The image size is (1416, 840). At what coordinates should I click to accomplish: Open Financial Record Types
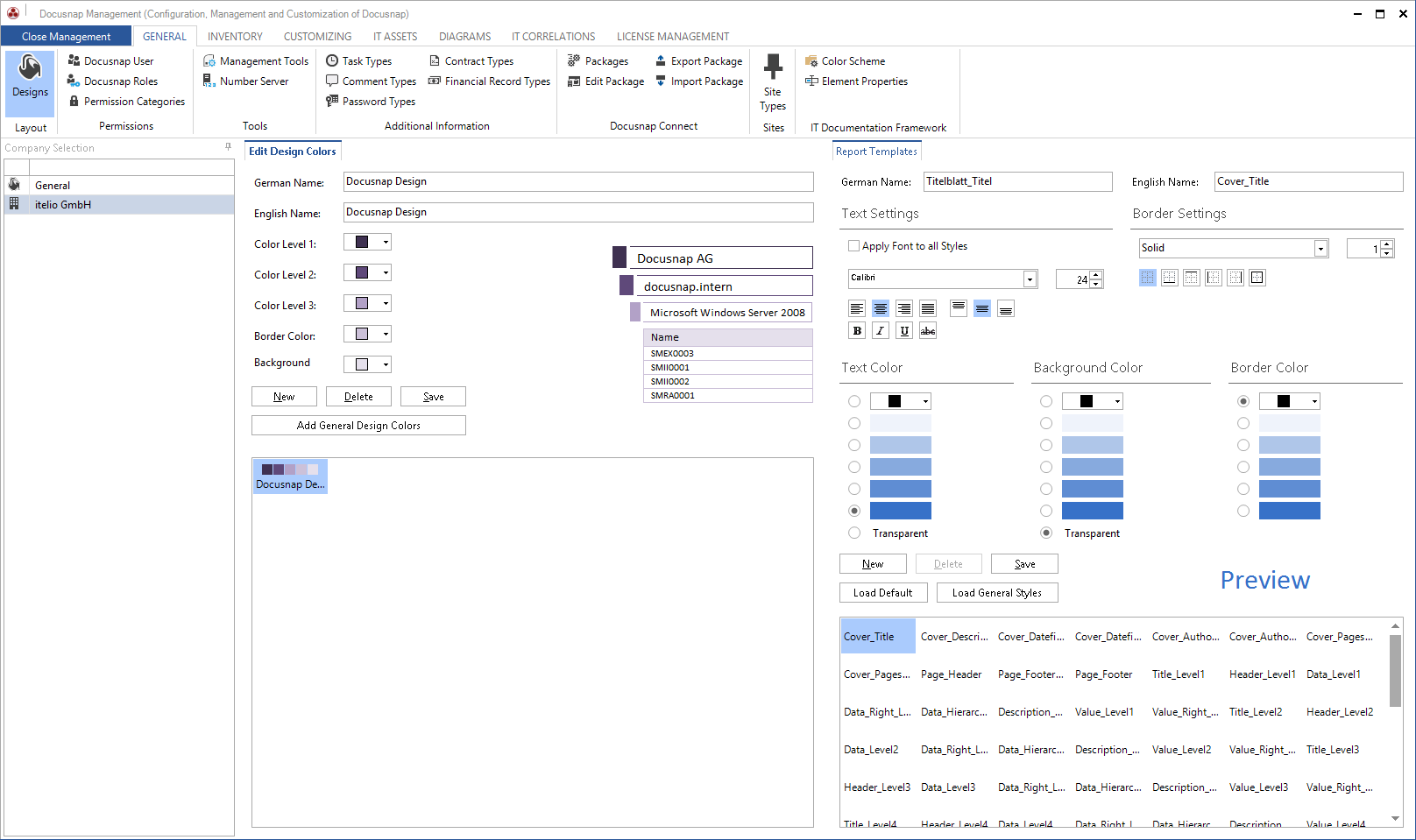pos(490,81)
